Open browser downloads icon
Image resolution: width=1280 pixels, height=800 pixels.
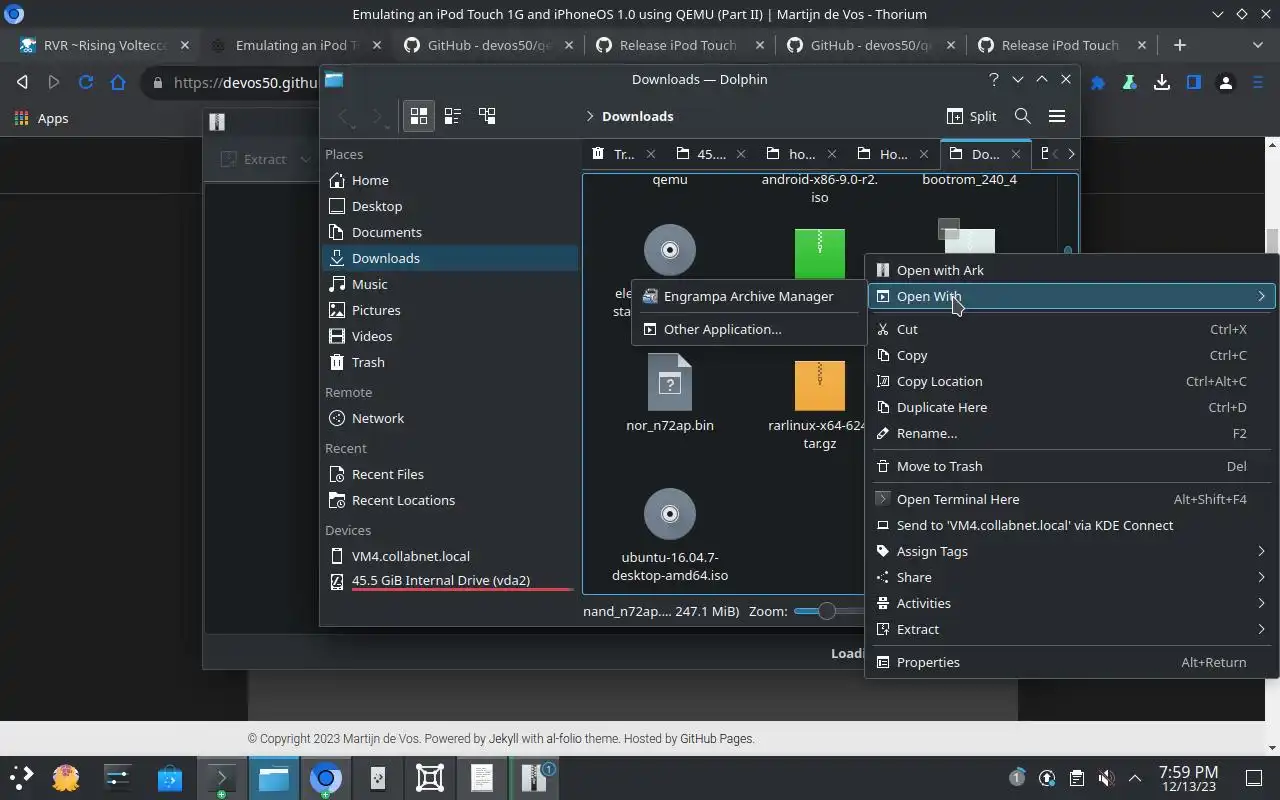1162,83
